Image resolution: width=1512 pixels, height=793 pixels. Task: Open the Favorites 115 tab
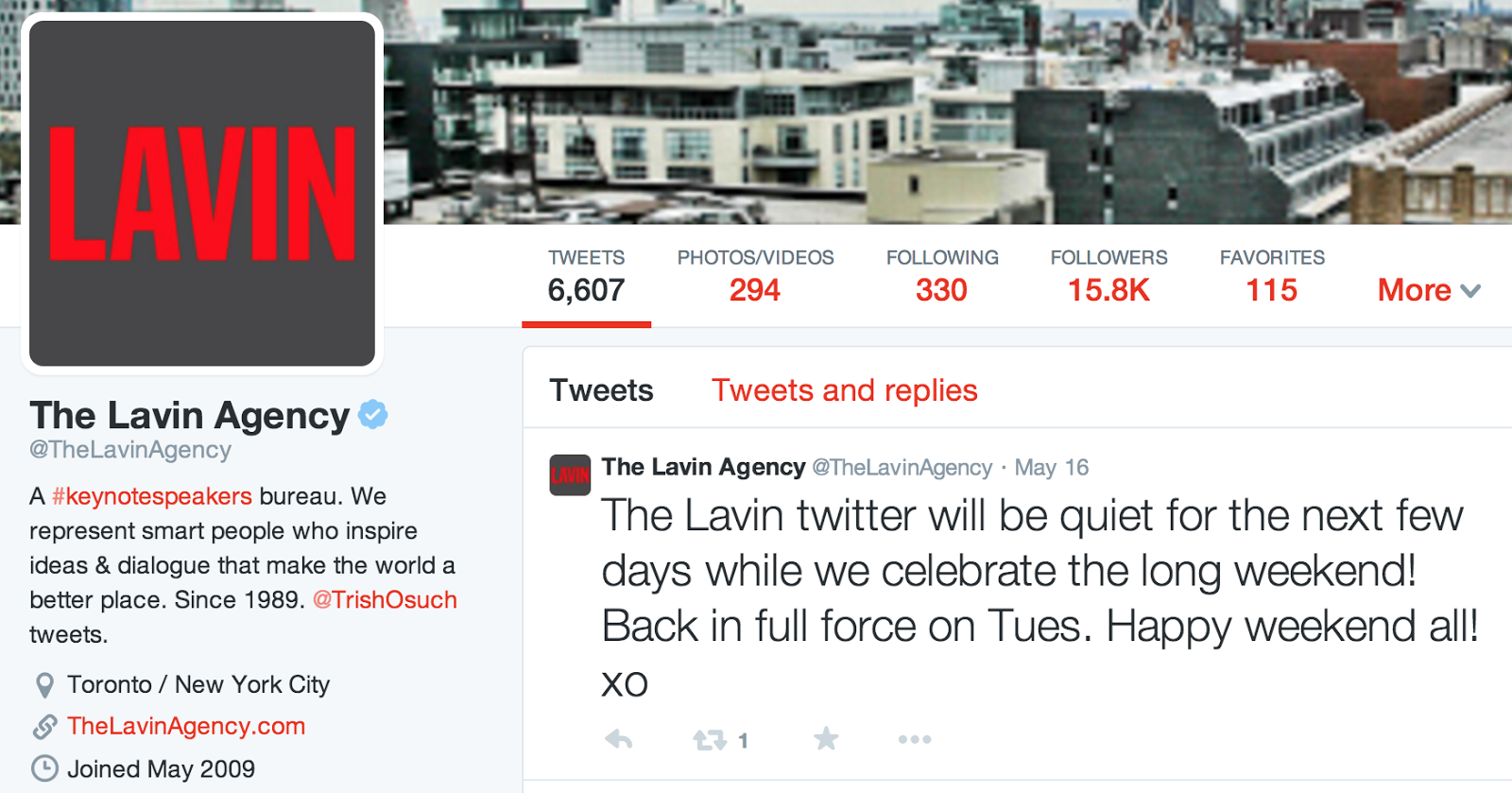(x=1272, y=277)
